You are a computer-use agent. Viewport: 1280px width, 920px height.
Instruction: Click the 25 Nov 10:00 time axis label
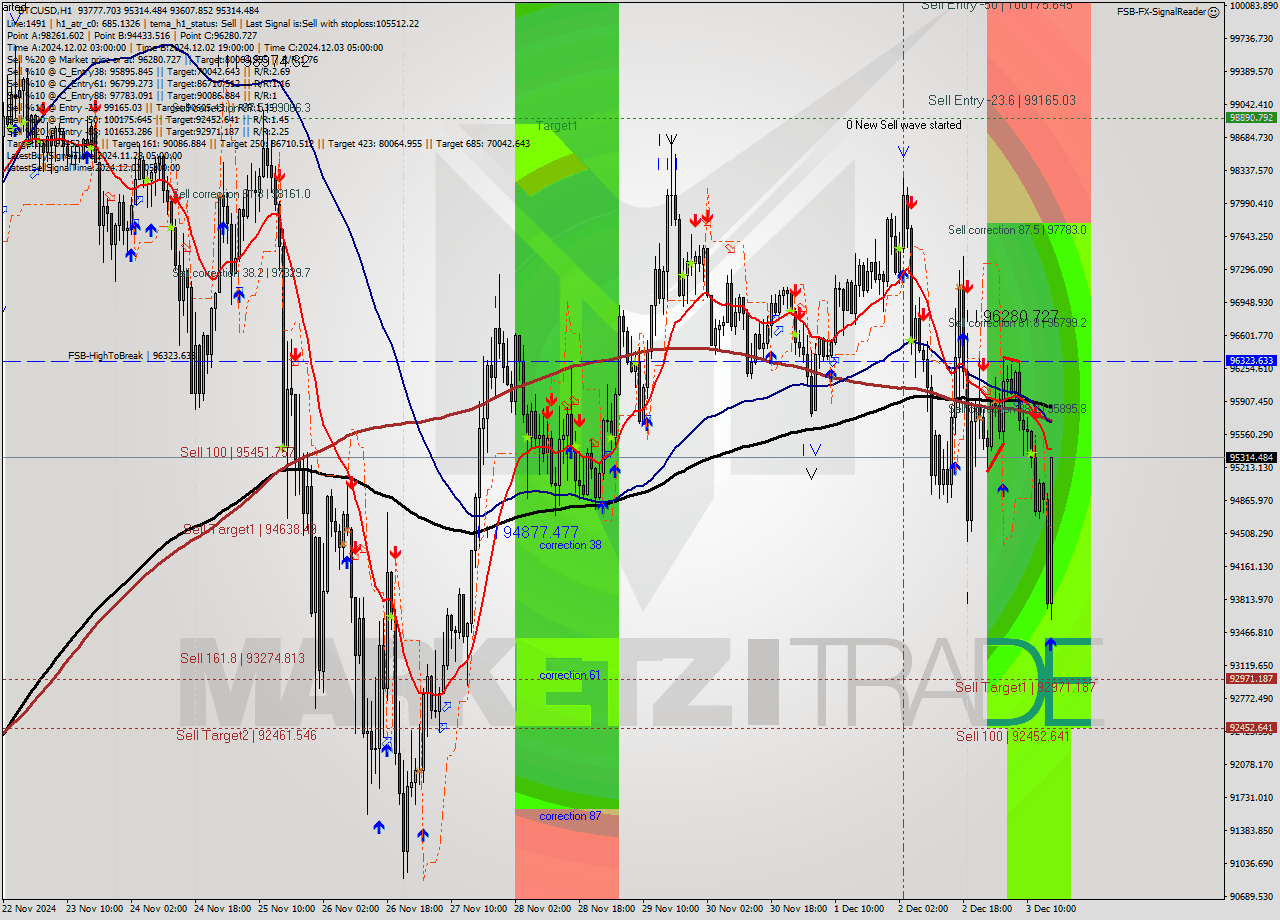288,909
